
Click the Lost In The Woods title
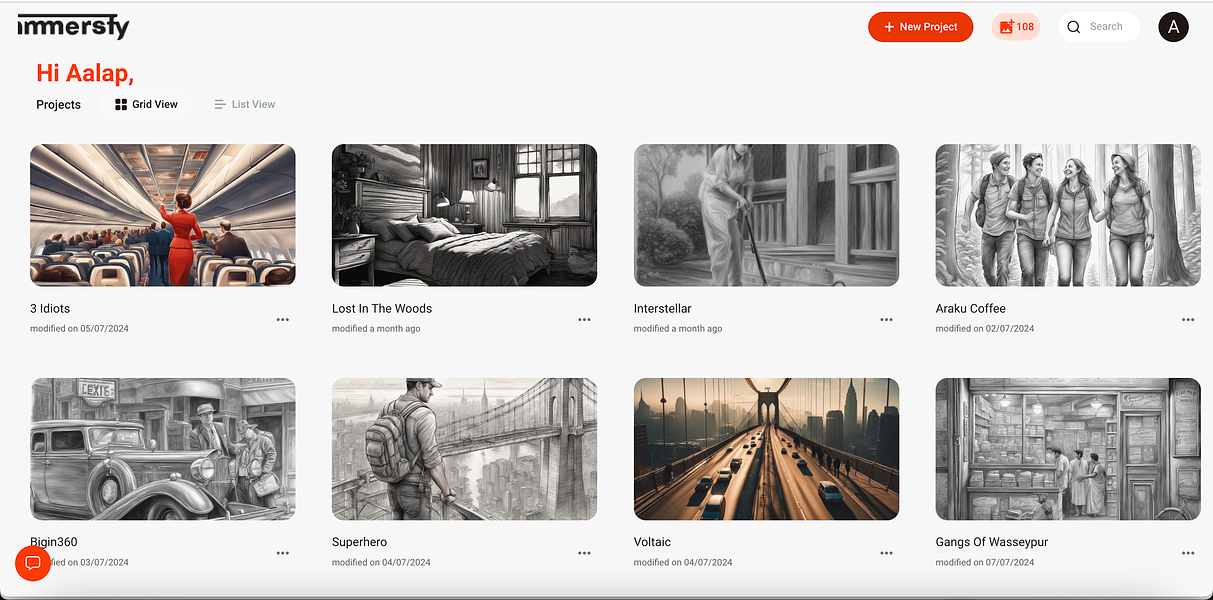tap(382, 308)
